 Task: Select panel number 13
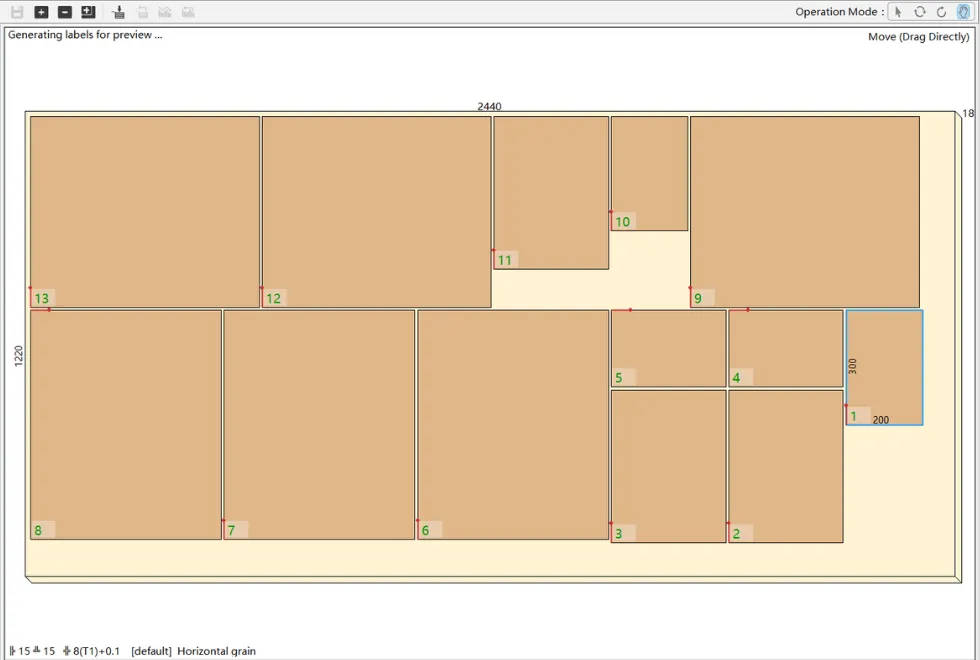pos(145,212)
